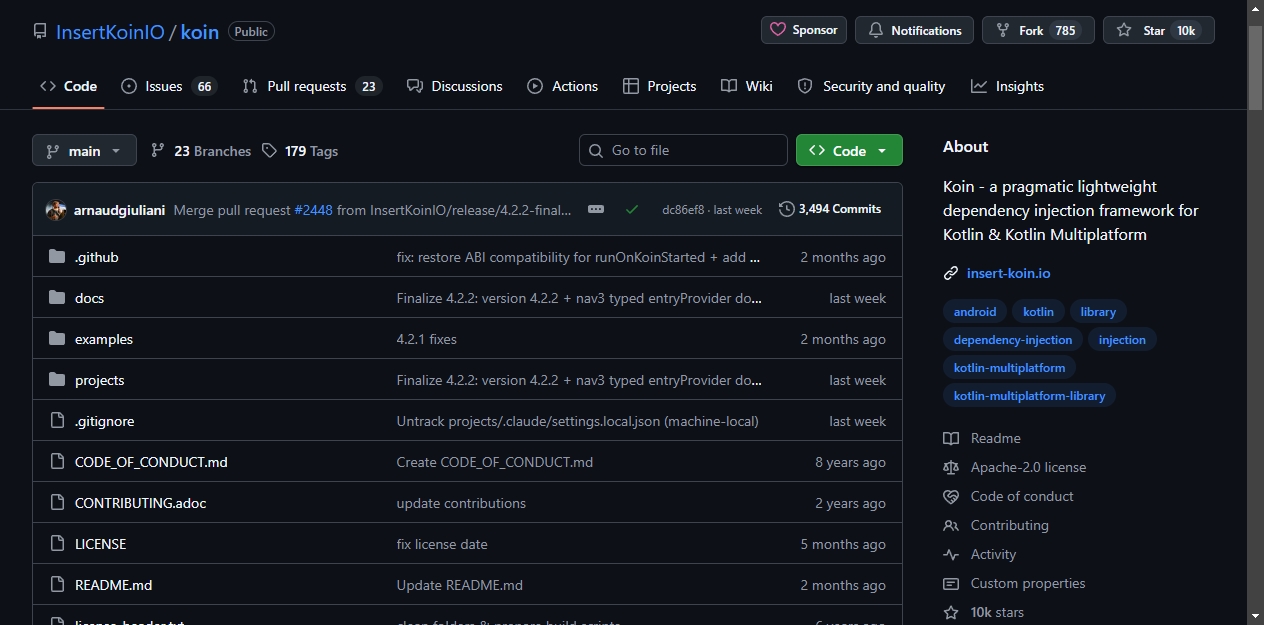Open CONTRIBUTING.adoc file
The width and height of the screenshot is (1264, 625).
coord(141,503)
